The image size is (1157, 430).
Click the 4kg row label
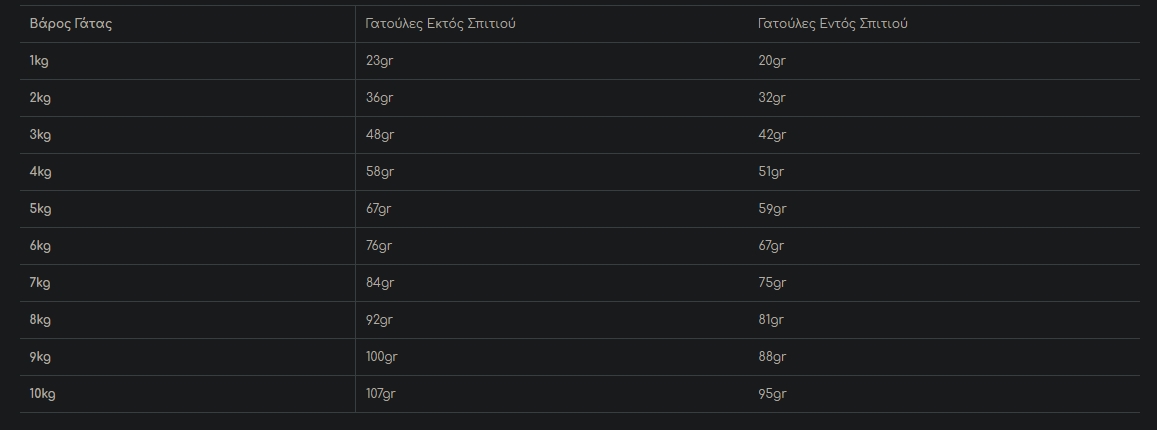pyautogui.click(x=41, y=172)
